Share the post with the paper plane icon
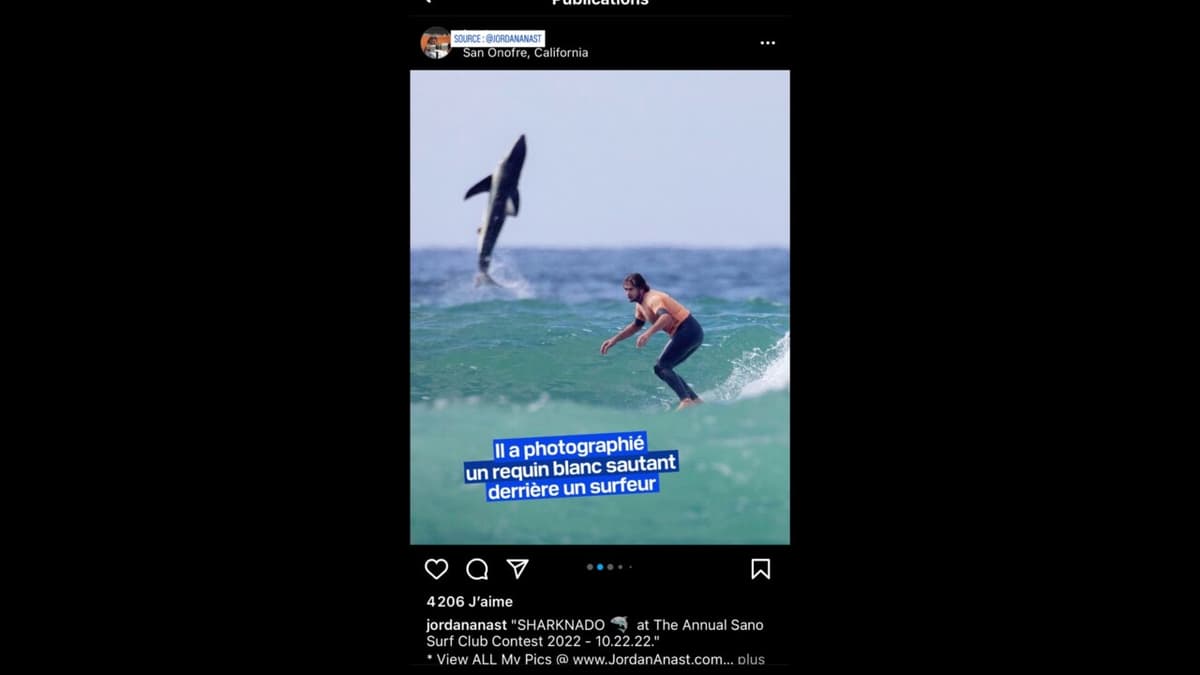1200x675 pixels. click(x=517, y=569)
